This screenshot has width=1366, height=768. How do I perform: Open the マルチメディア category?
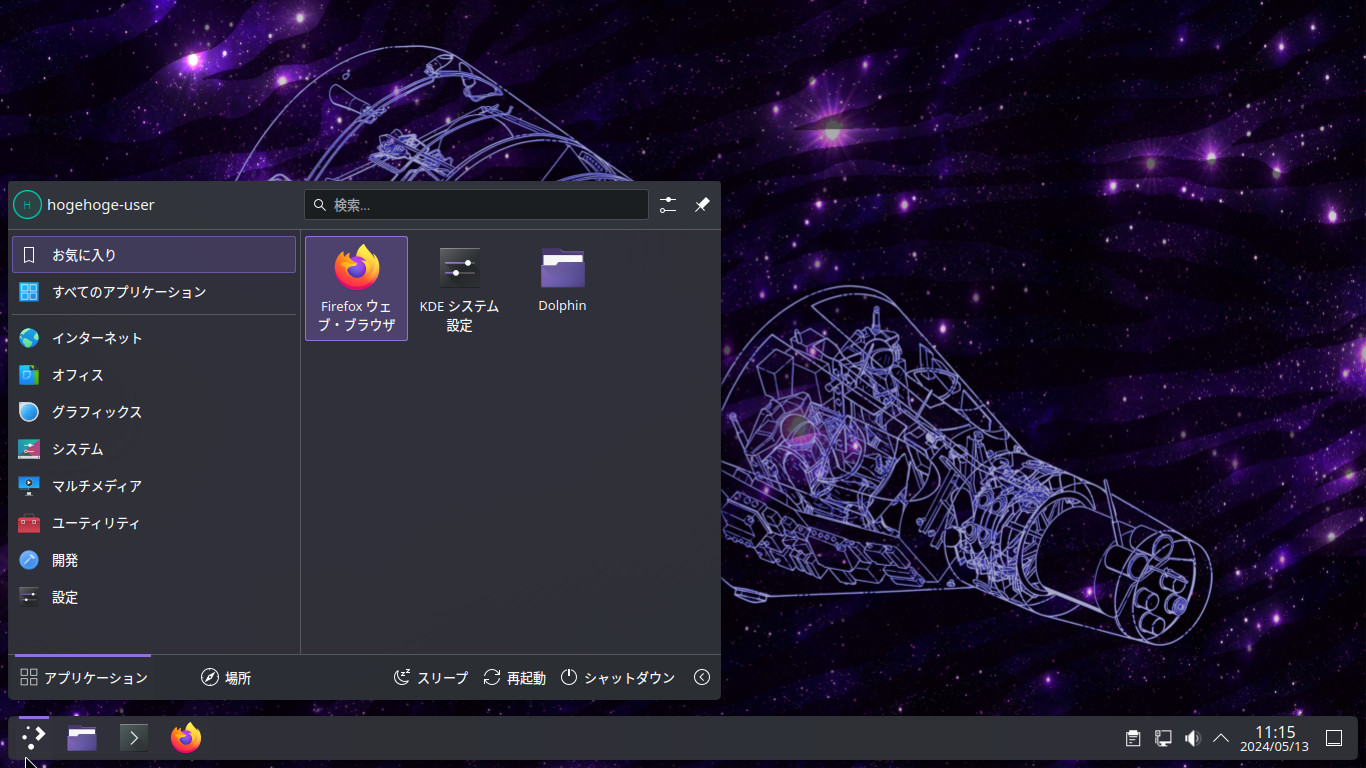(154, 486)
